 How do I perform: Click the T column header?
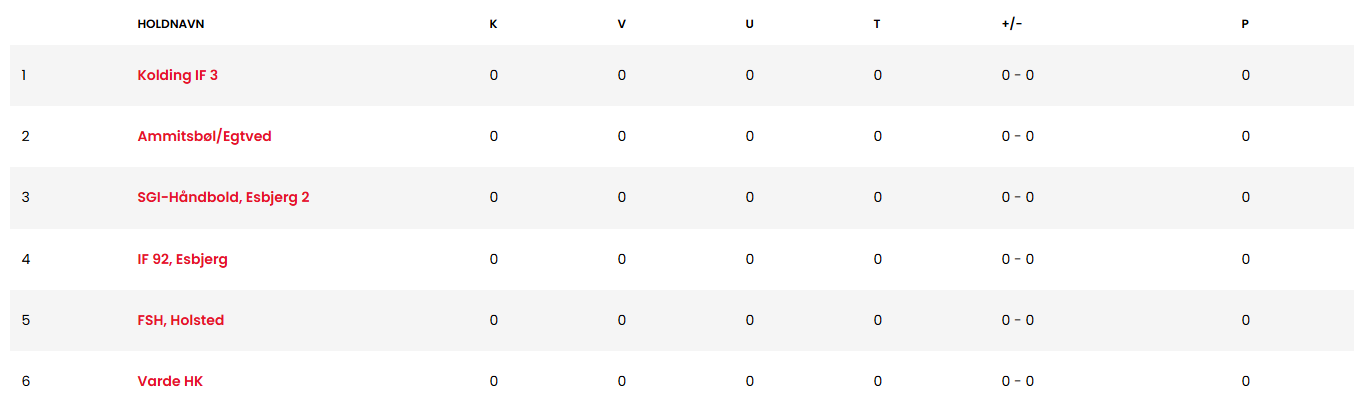coord(877,24)
